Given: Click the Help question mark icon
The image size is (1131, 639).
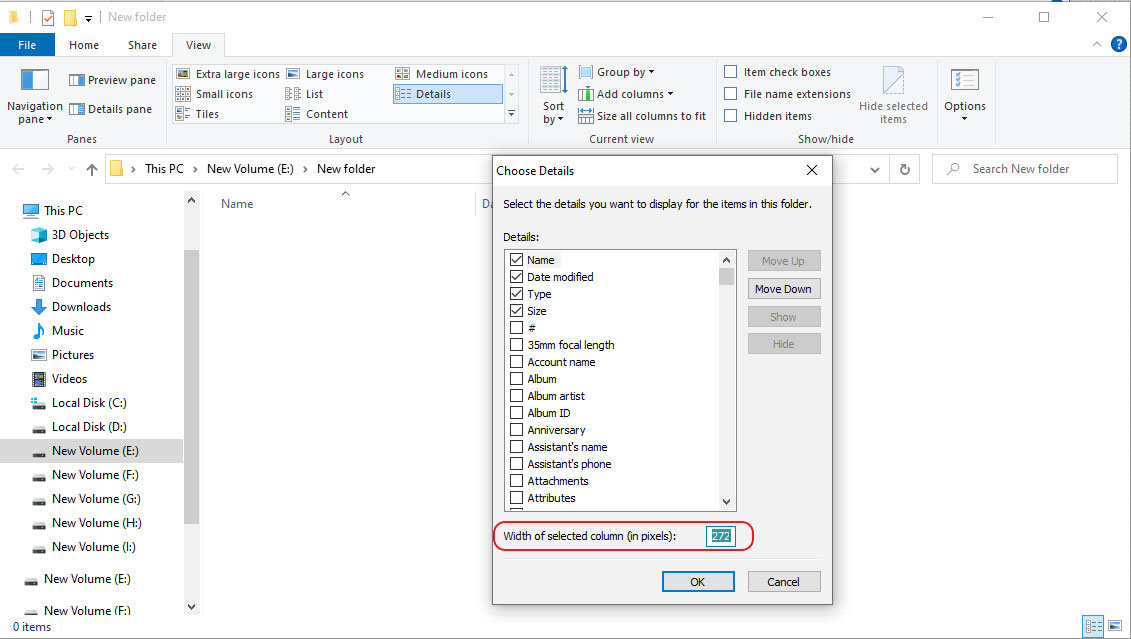Looking at the screenshot, I should [1118, 45].
